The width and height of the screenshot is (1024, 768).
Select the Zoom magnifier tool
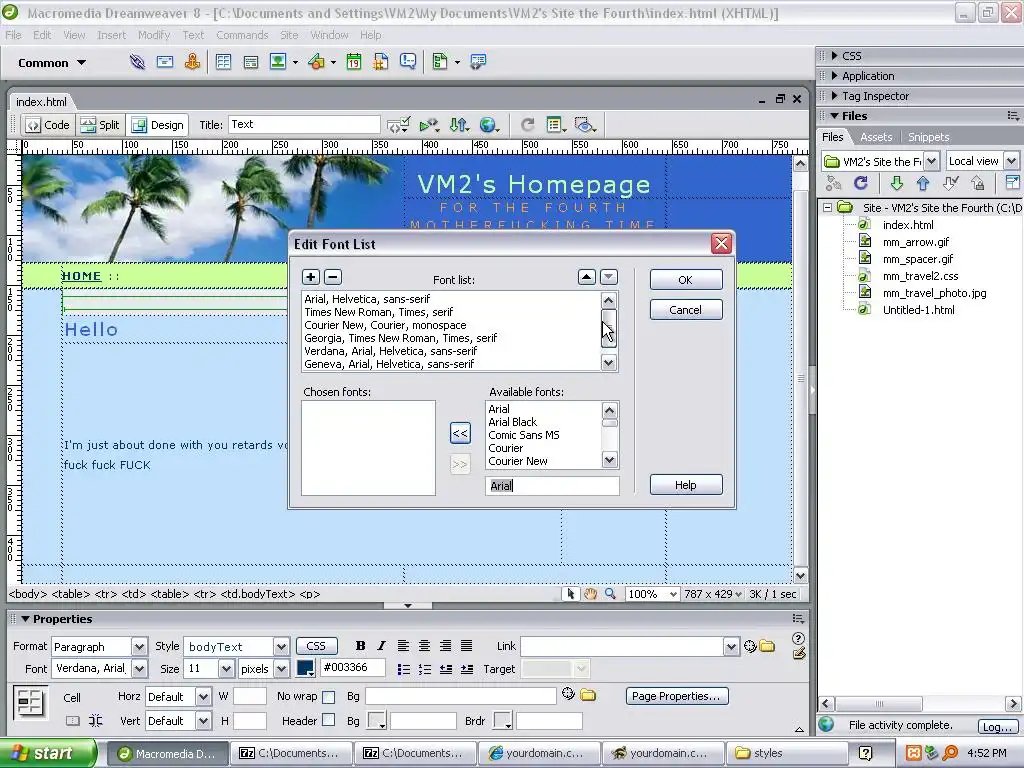point(610,594)
